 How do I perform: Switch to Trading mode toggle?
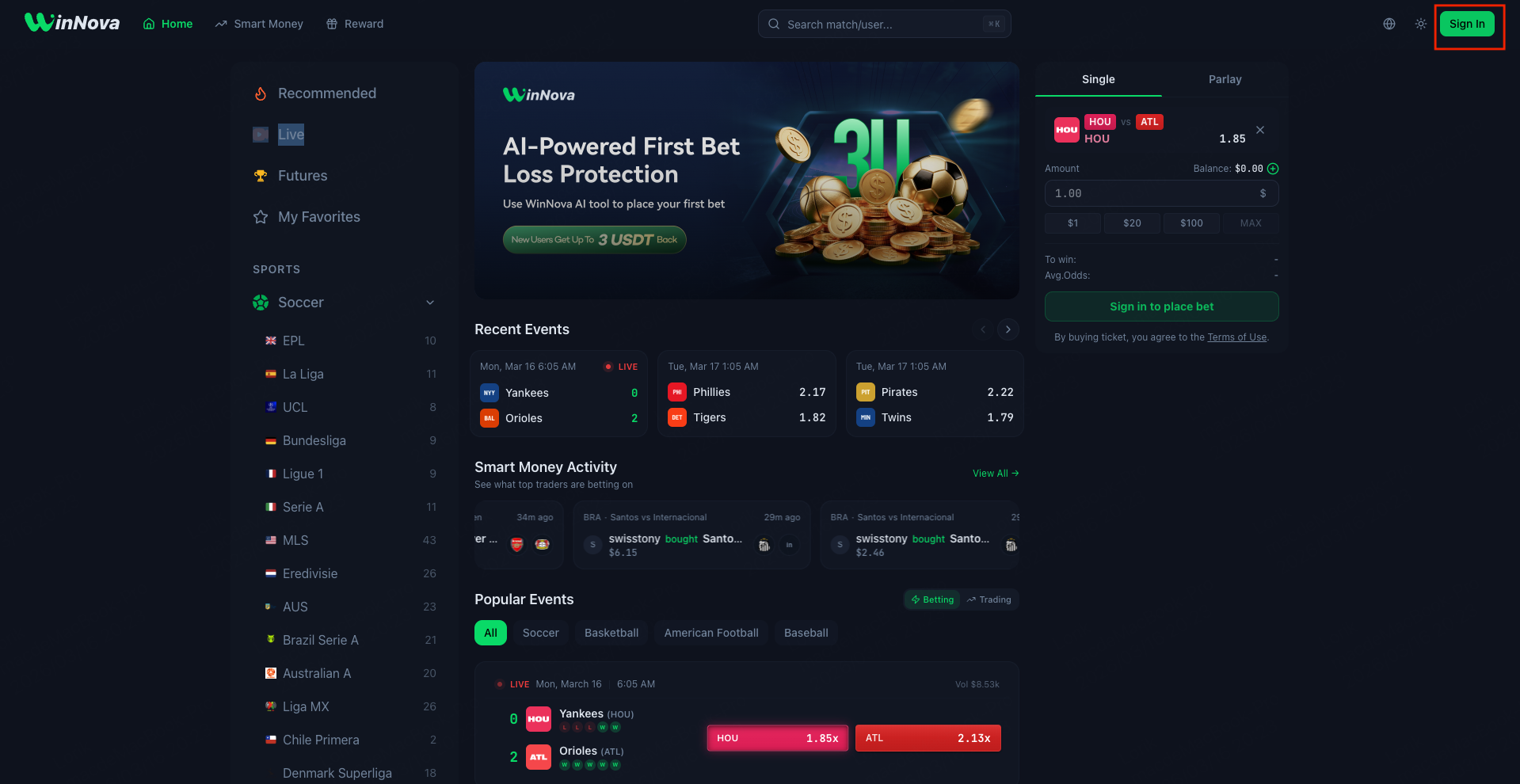tap(989, 599)
